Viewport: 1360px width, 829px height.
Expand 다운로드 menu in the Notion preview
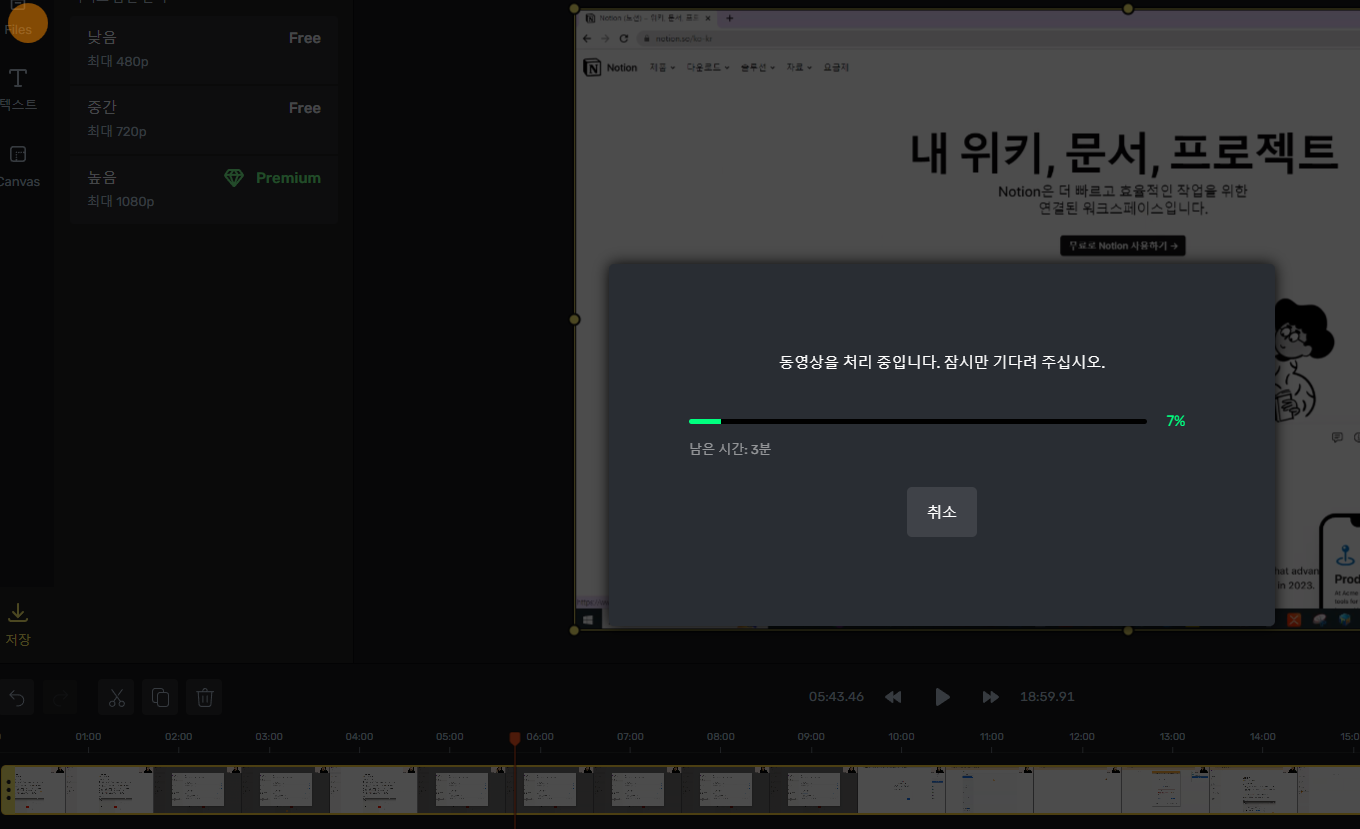point(708,67)
